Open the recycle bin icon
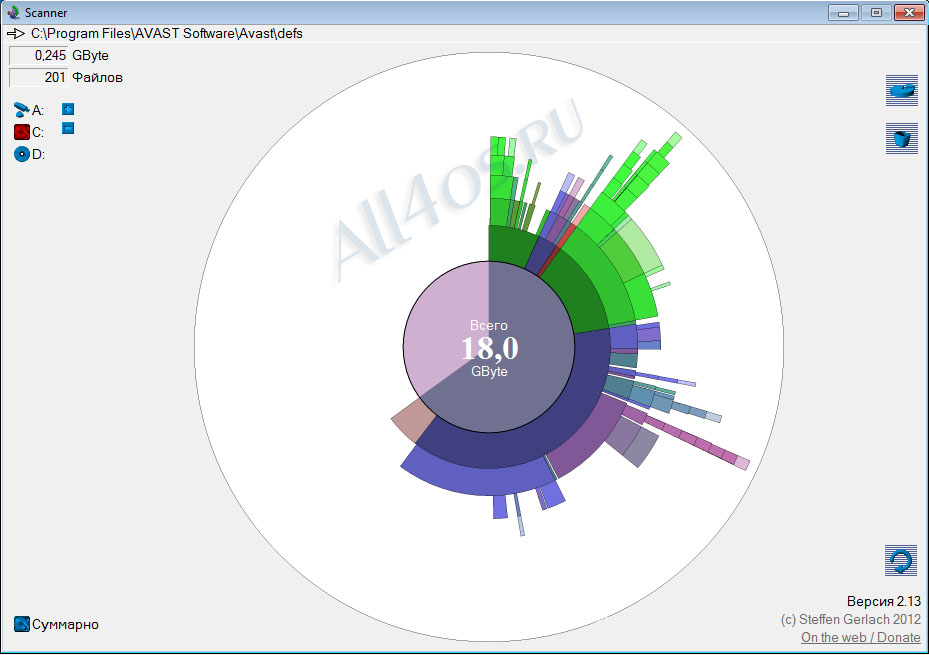The width and height of the screenshot is (929, 655). (x=902, y=139)
